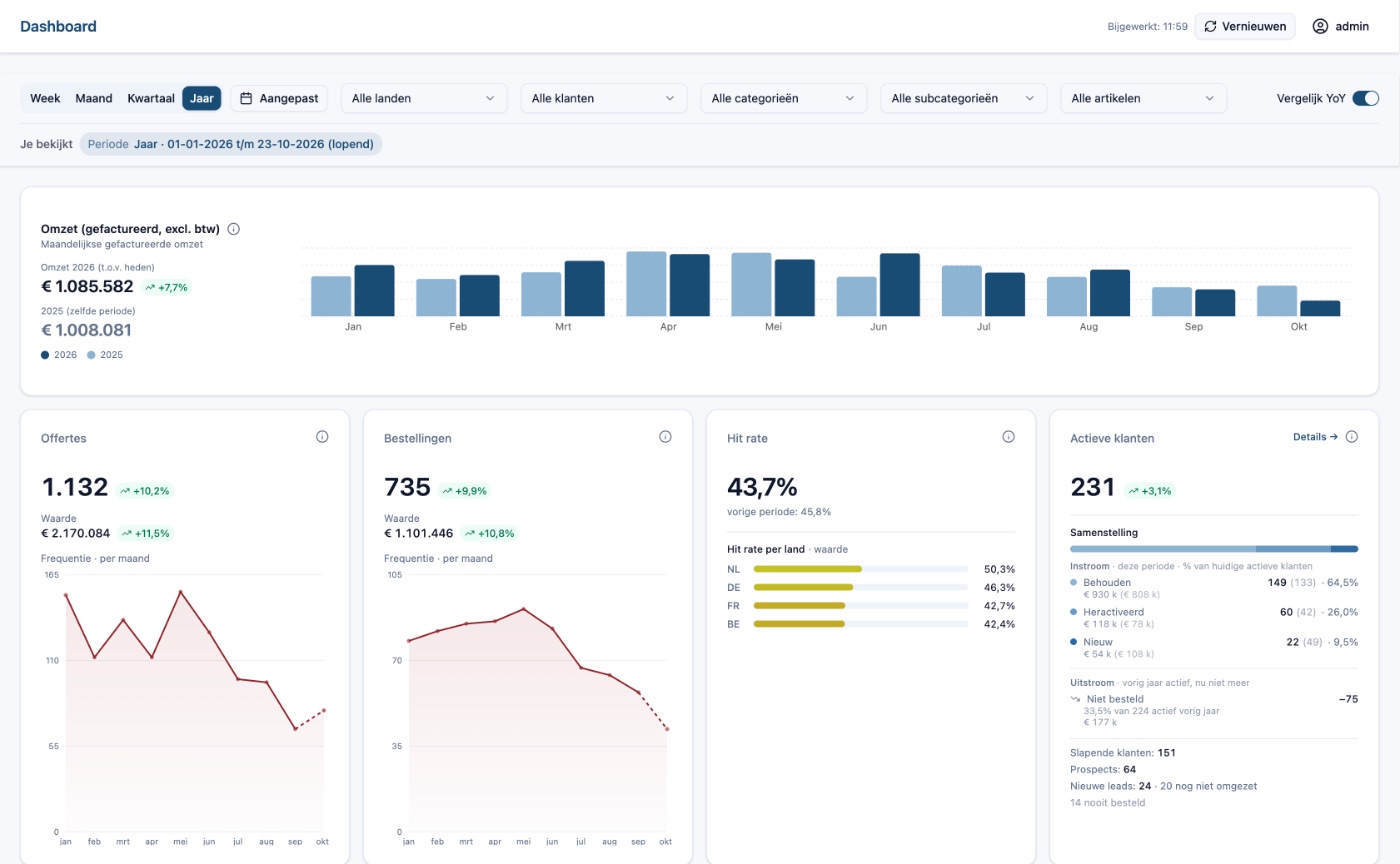Click the Actieve klanten info icon

pyautogui.click(x=1351, y=437)
